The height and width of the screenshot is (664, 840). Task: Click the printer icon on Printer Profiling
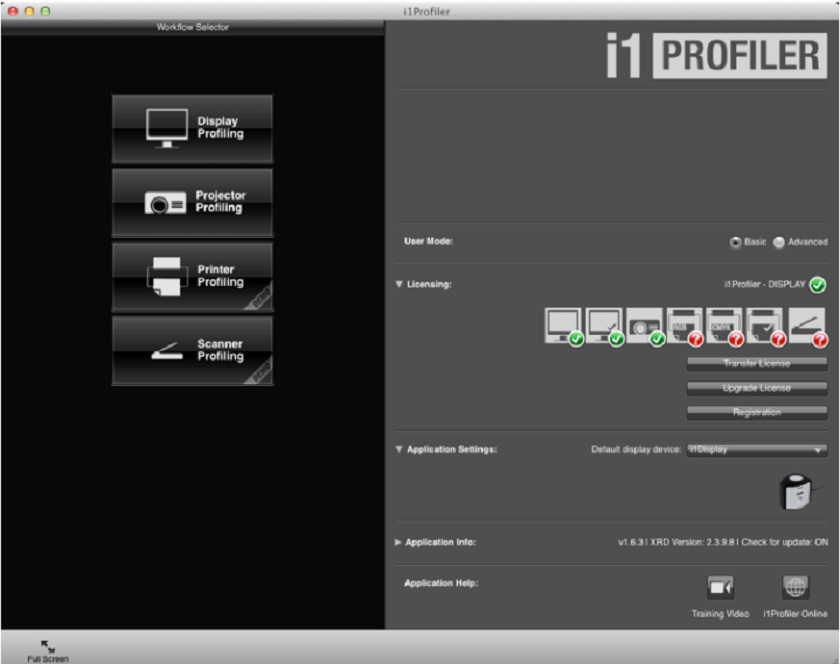(x=167, y=277)
